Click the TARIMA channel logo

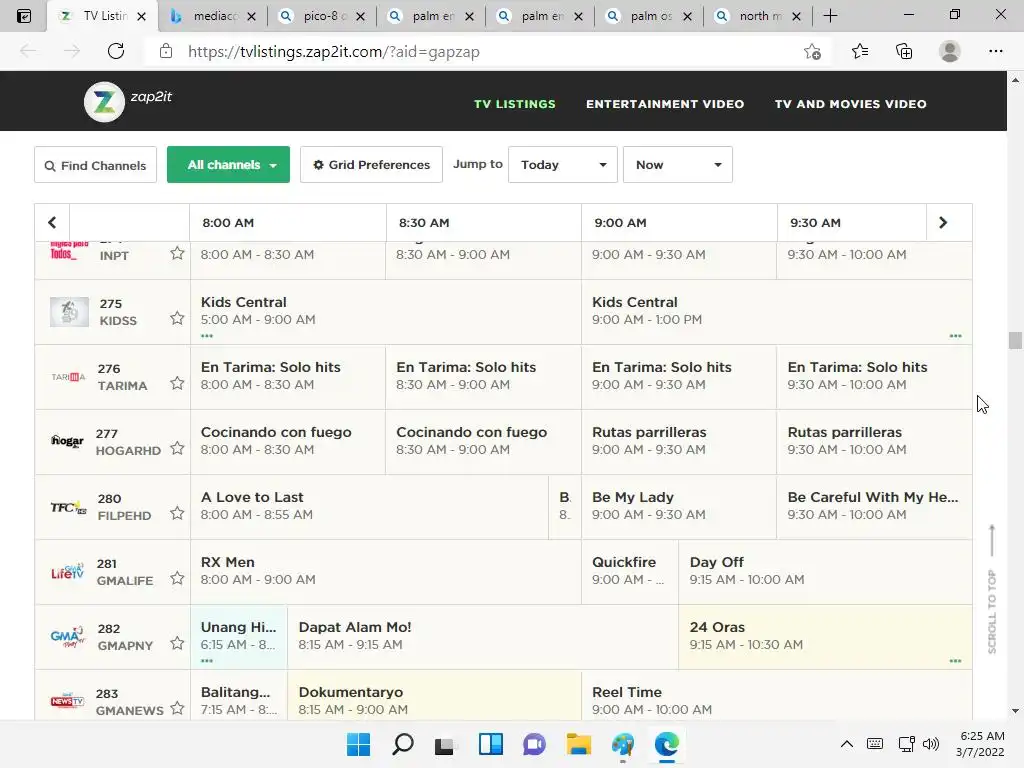tap(69, 377)
